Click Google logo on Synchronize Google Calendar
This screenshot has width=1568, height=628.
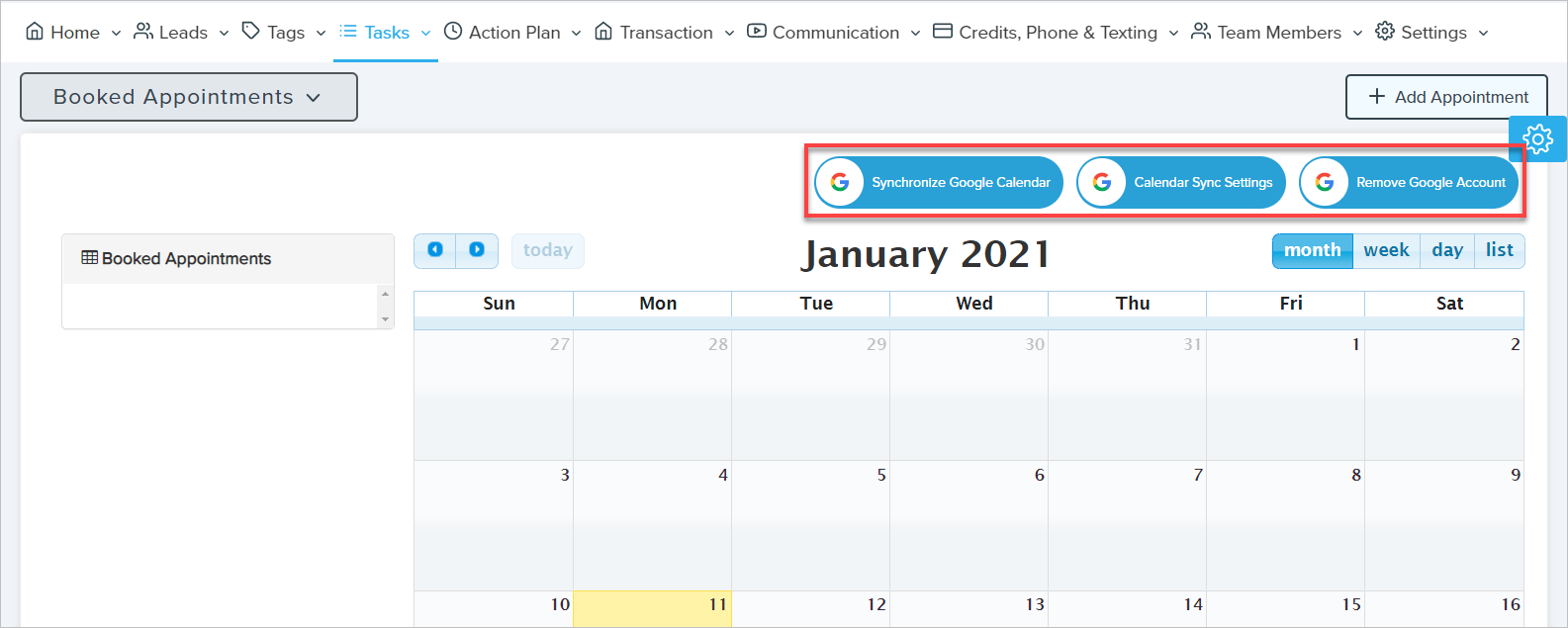(840, 183)
